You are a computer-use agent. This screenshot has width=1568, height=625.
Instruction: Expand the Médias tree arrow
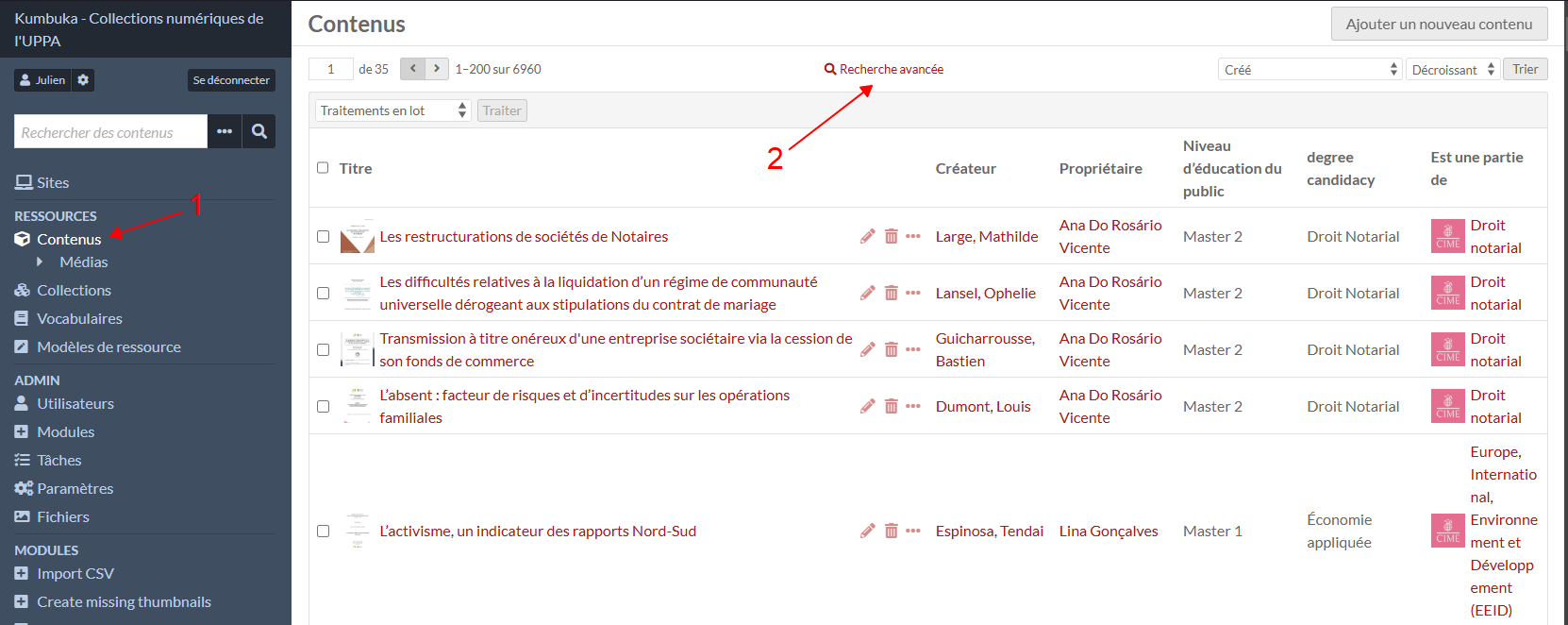tap(40, 262)
